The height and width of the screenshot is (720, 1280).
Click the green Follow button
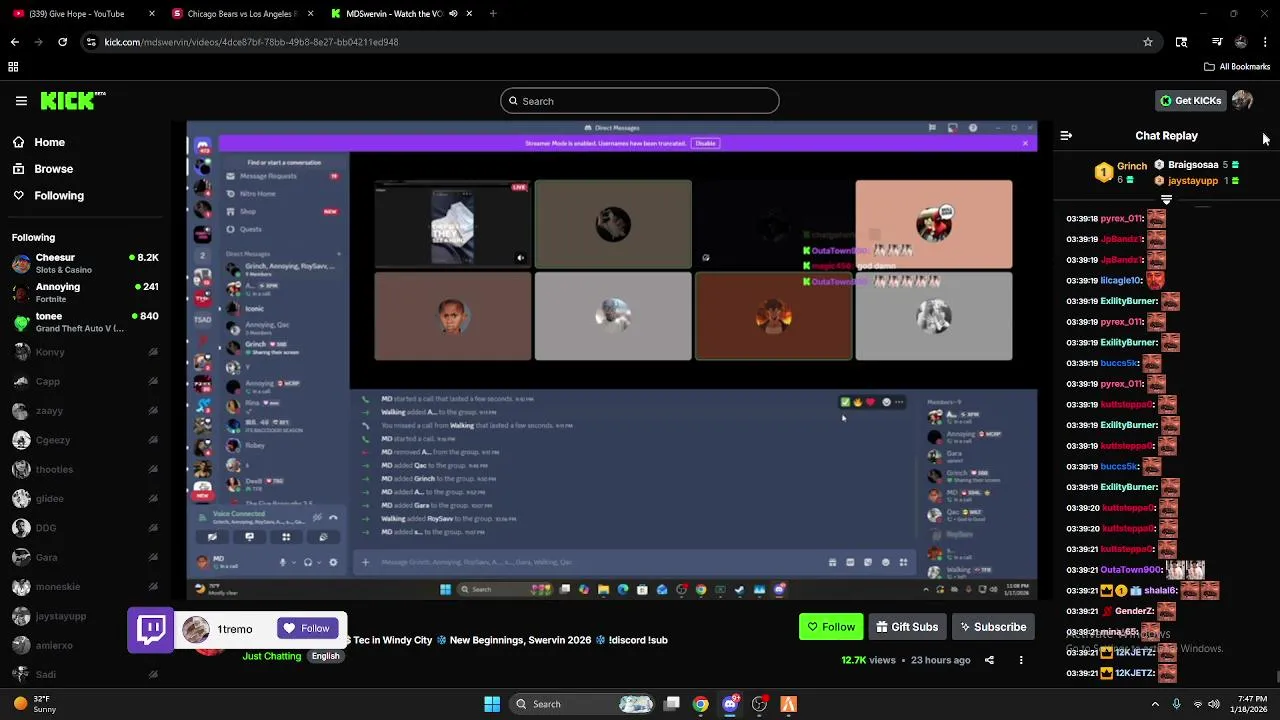(x=830, y=627)
